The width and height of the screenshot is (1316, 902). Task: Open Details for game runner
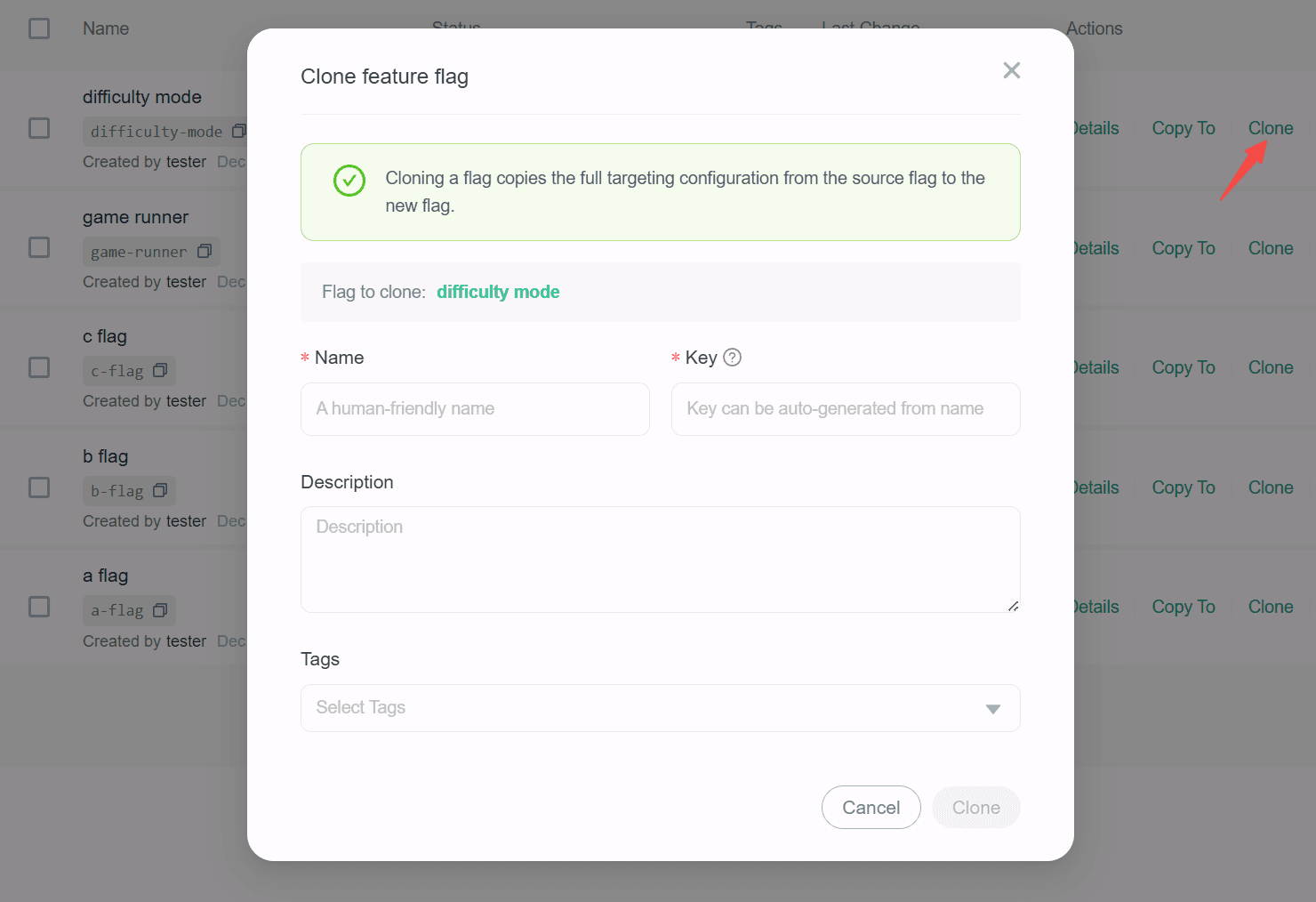tap(1095, 247)
